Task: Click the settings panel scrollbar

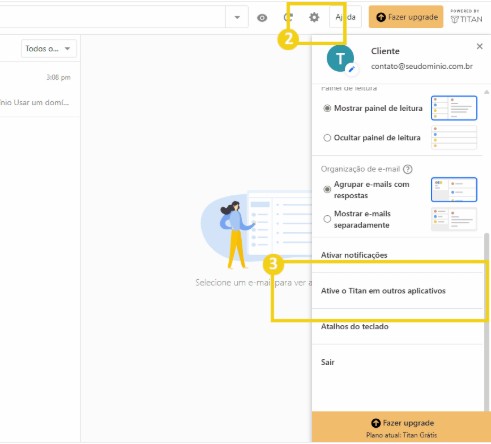Action: [487, 322]
